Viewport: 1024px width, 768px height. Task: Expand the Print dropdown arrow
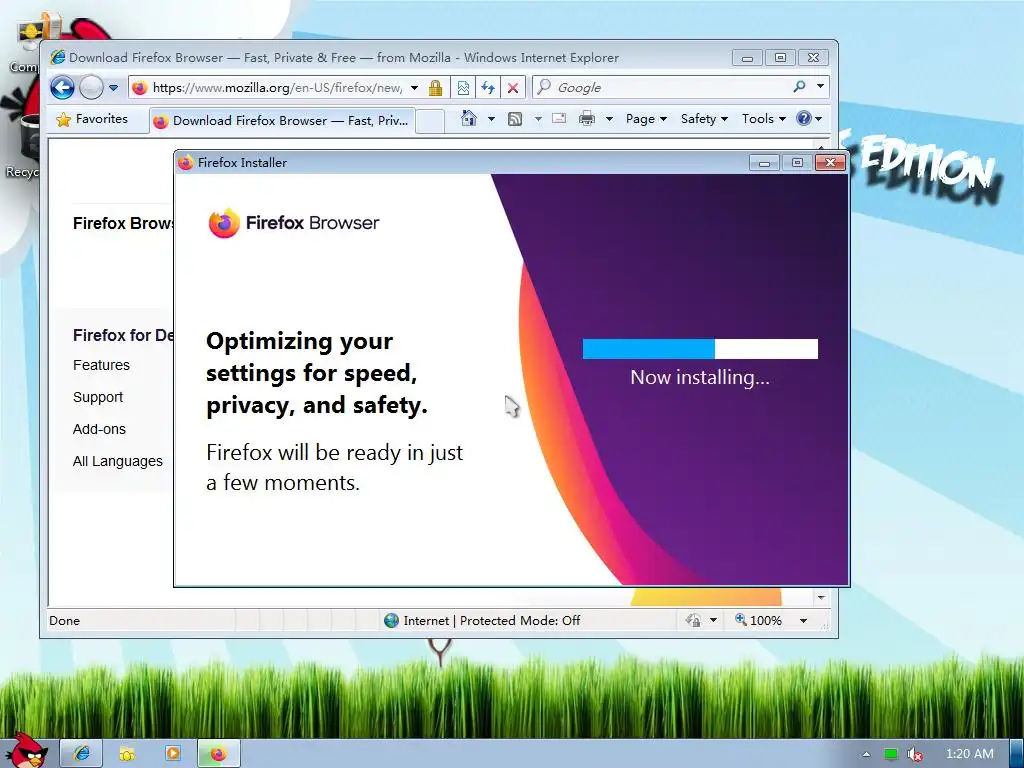[x=609, y=119]
